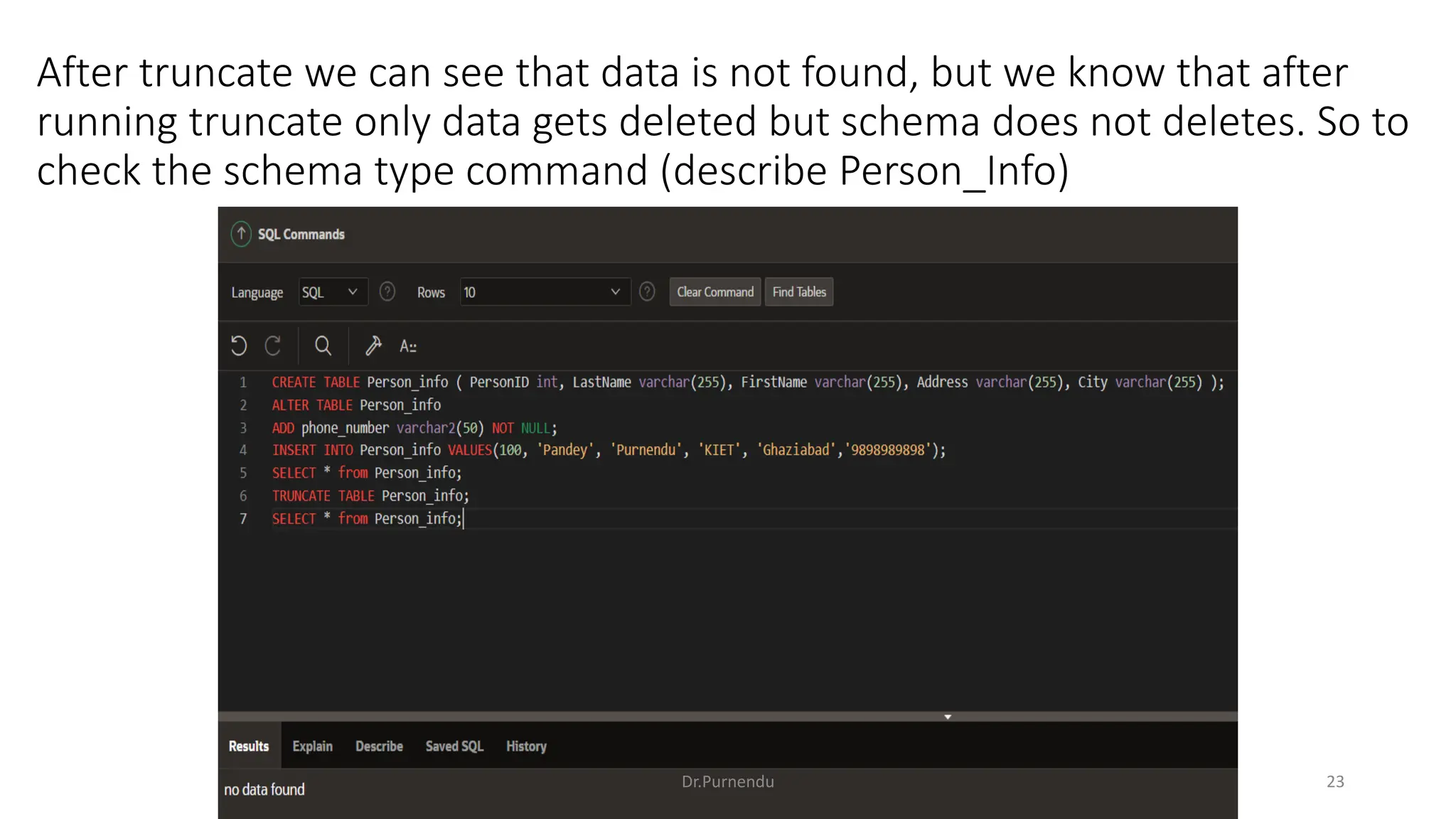Click the Redo icon in editor toolbar
Image resolution: width=1456 pixels, height=819 pixels.
pyautogui.click(x=273, y=346)
